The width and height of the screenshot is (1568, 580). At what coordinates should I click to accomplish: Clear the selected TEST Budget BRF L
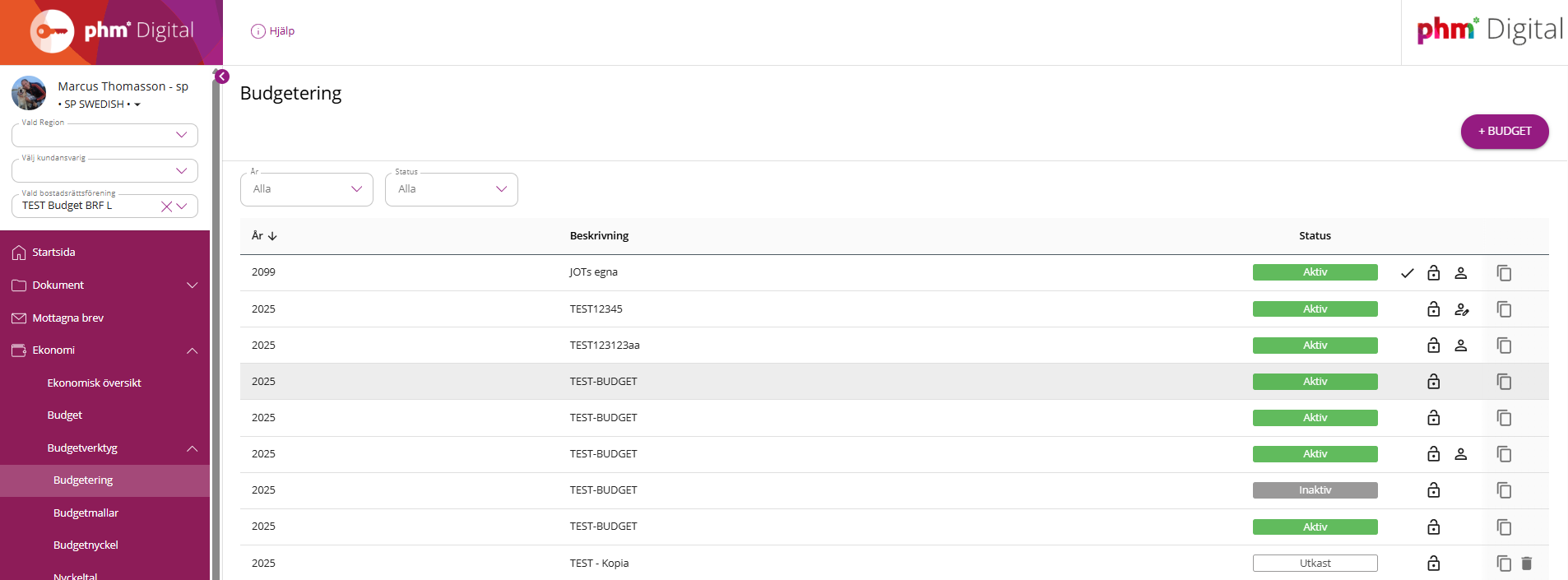pyautogui.click(x=166, y=206)
